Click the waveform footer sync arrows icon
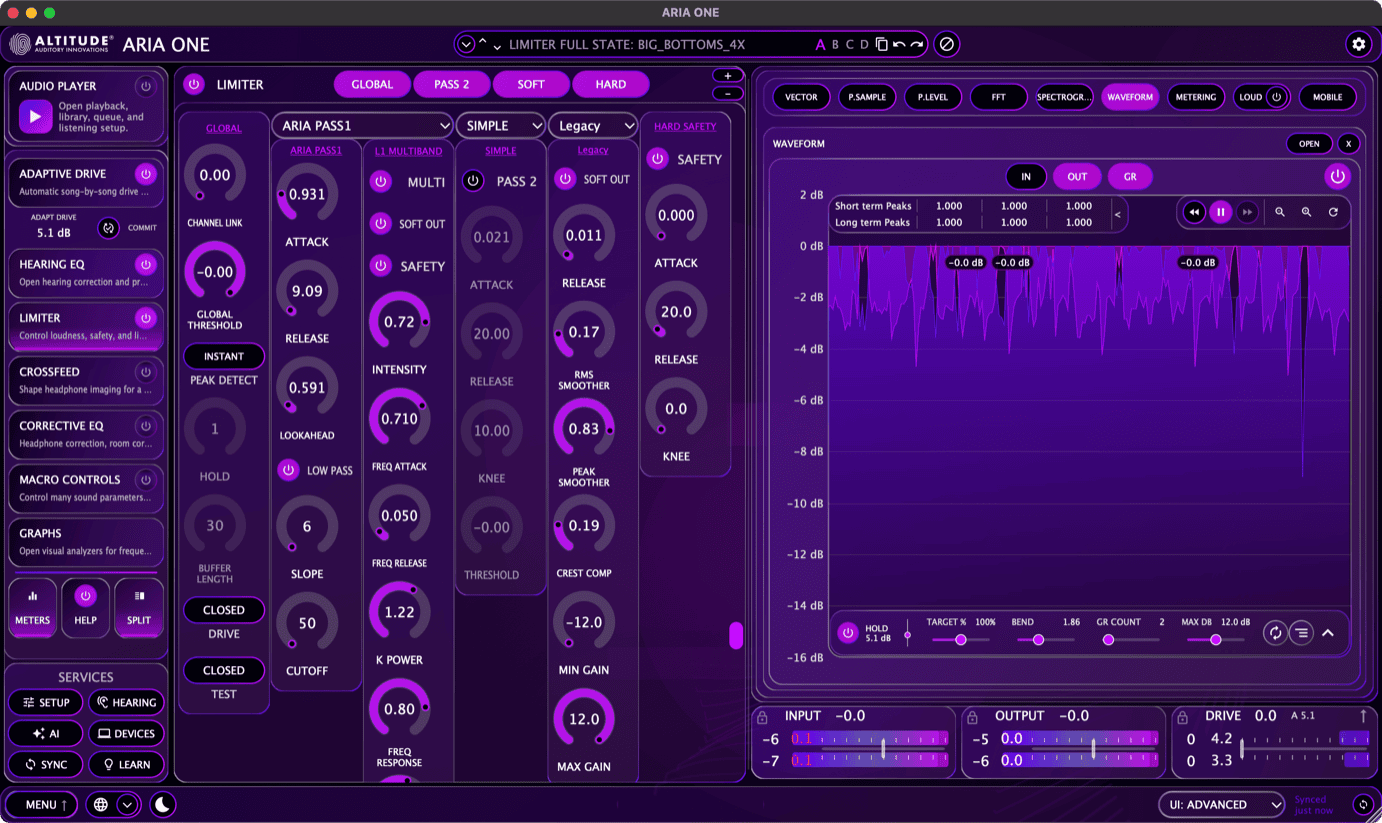 click(x=1274, y=633)
